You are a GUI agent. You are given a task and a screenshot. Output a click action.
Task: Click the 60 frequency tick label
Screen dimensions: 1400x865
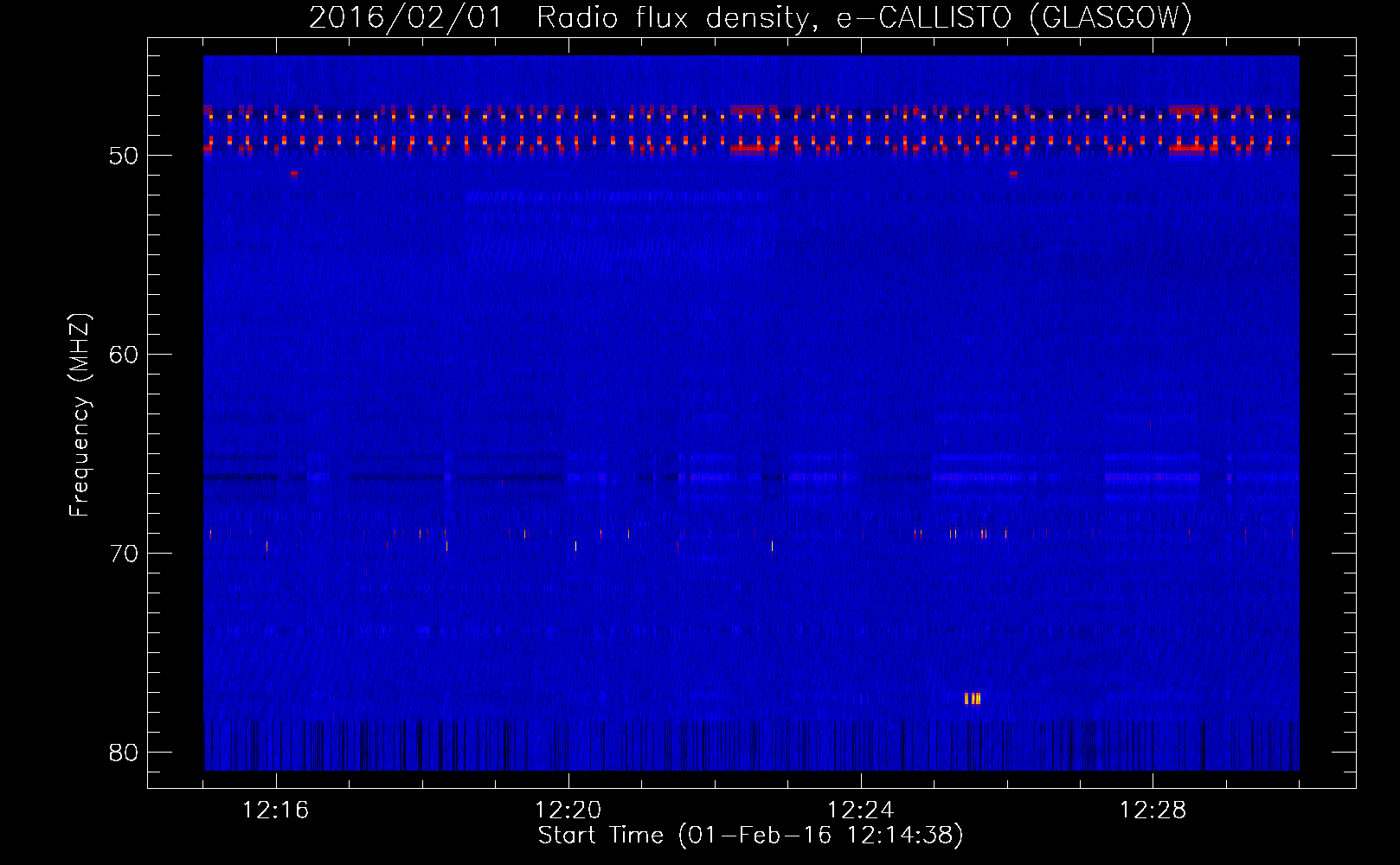coord(124,355)
